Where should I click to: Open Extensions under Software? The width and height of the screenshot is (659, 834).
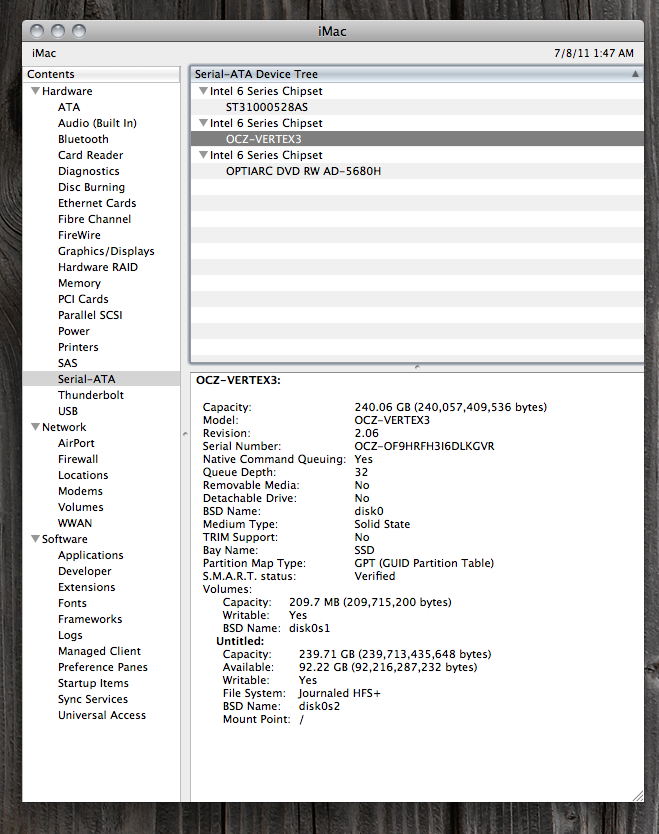tap(87, 587)
